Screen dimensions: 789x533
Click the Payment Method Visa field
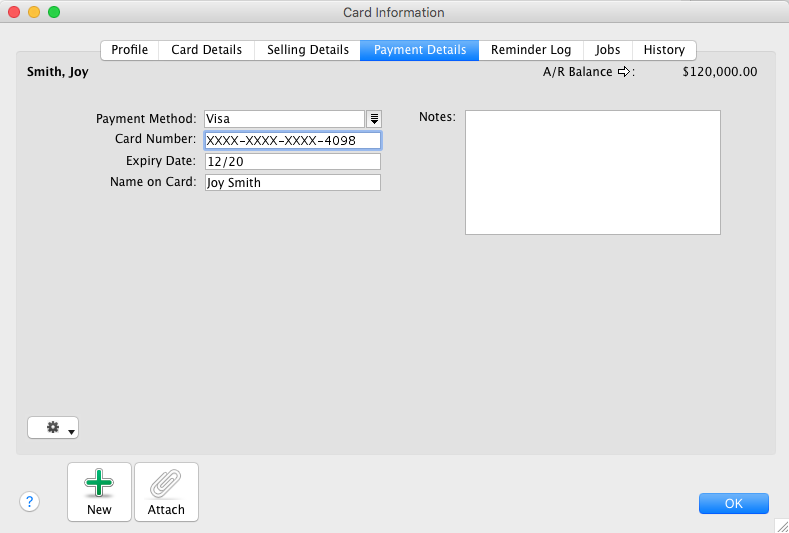click(284, 119)
